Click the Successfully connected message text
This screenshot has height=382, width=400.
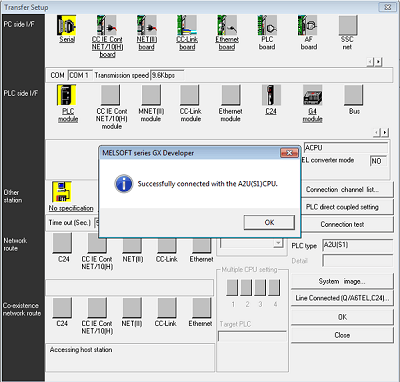tap(208, 184)
